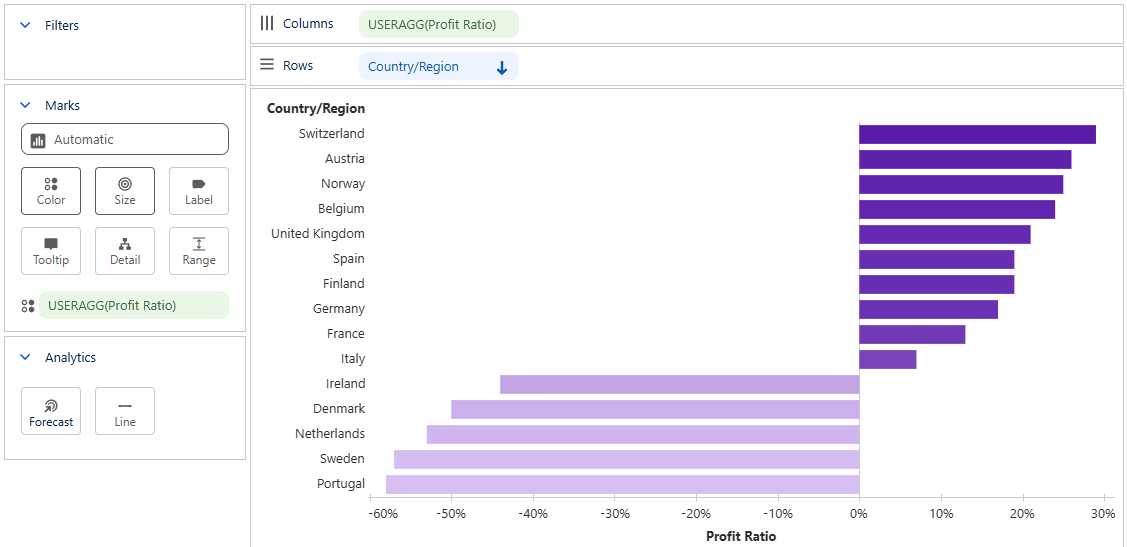This screenshot has height=547, width=1127.
Task: Click the Country/Region column header
Action: [316, 109]
